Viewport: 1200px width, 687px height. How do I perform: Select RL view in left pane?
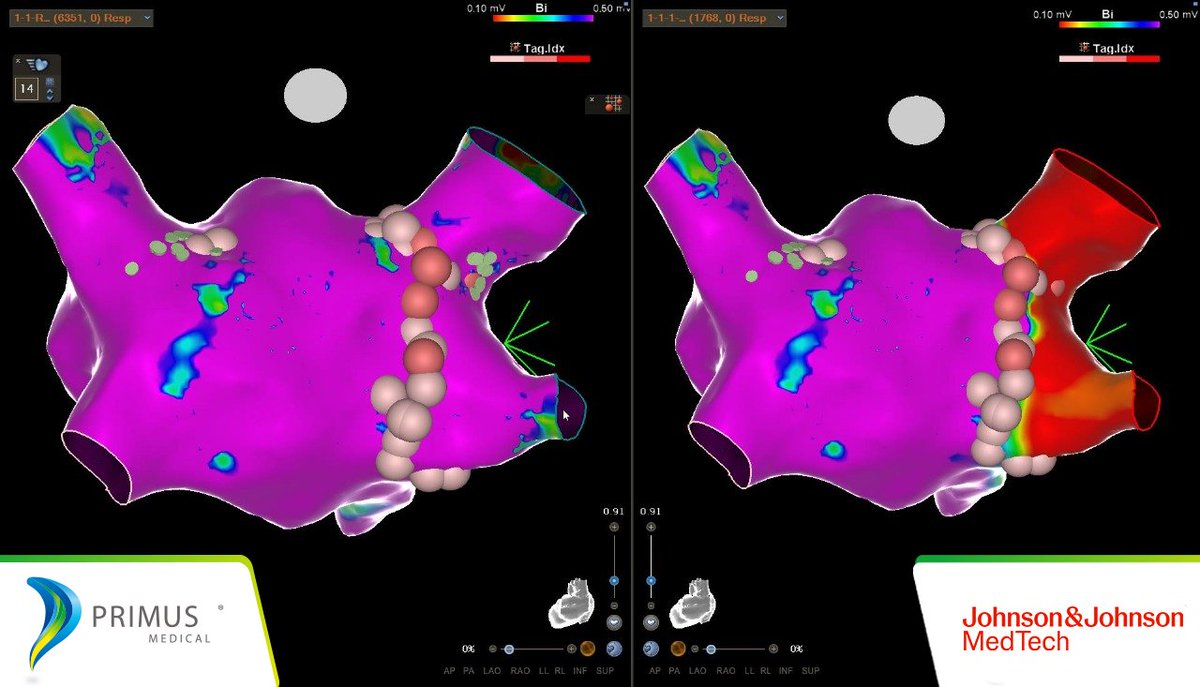click(560, 671)
